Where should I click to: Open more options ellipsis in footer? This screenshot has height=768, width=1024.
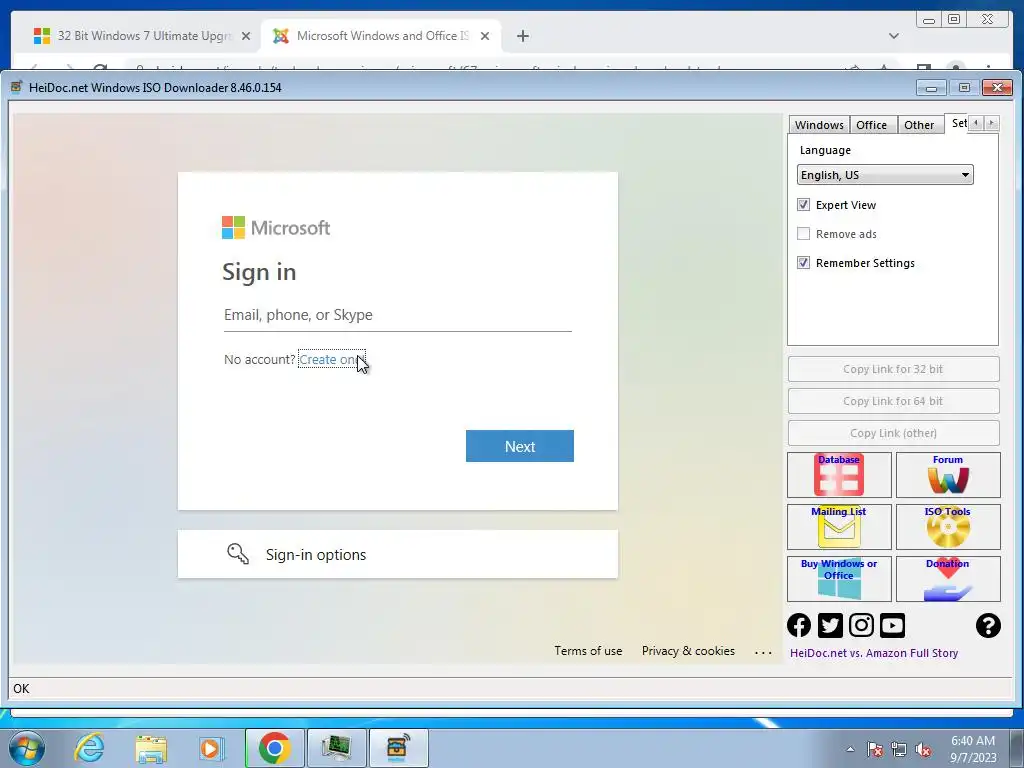click(x=763, y=652)
